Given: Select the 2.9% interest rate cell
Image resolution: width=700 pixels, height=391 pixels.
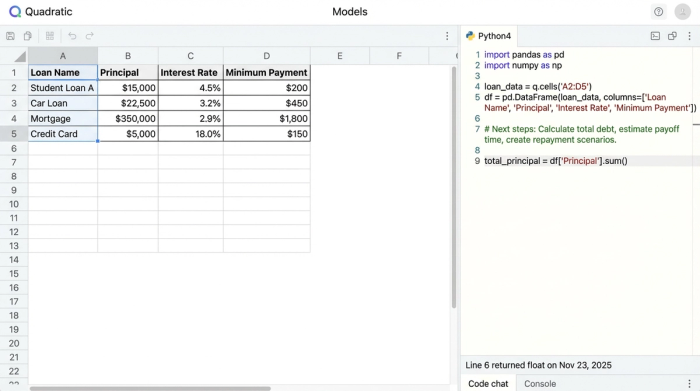Looking at the screenshot, I should [191, 119].
